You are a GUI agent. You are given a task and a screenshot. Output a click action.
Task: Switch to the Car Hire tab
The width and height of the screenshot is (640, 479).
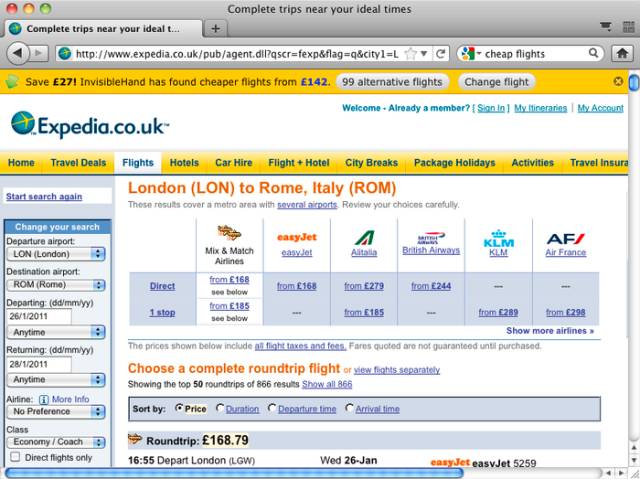(x=233, y=163)
